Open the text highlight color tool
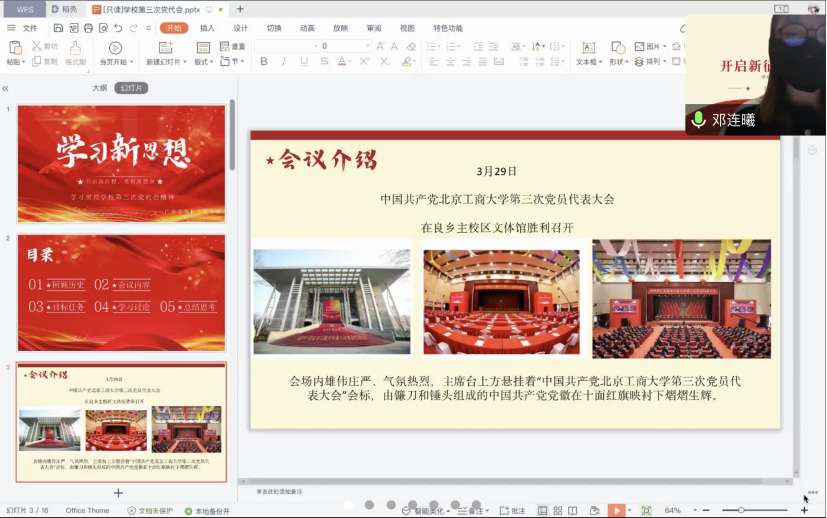The width and height of the screenshot is (827, 518). click(406, 62)
